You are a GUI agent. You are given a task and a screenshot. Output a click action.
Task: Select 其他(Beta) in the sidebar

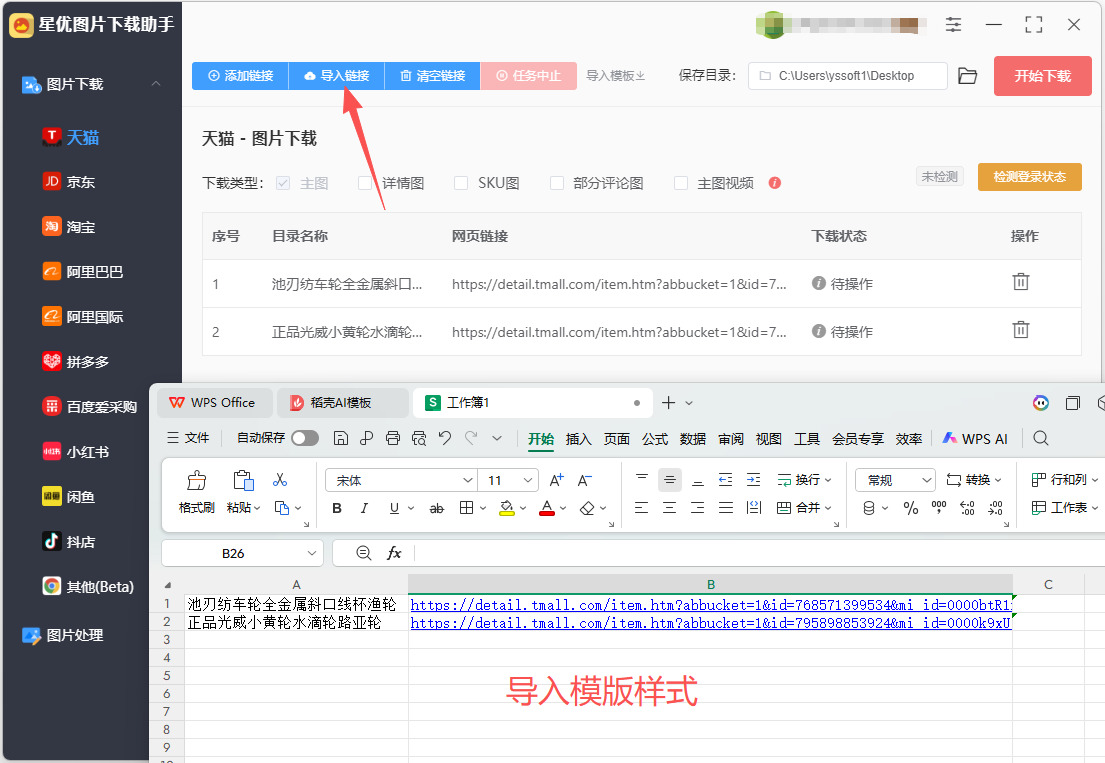pos(88,587)
